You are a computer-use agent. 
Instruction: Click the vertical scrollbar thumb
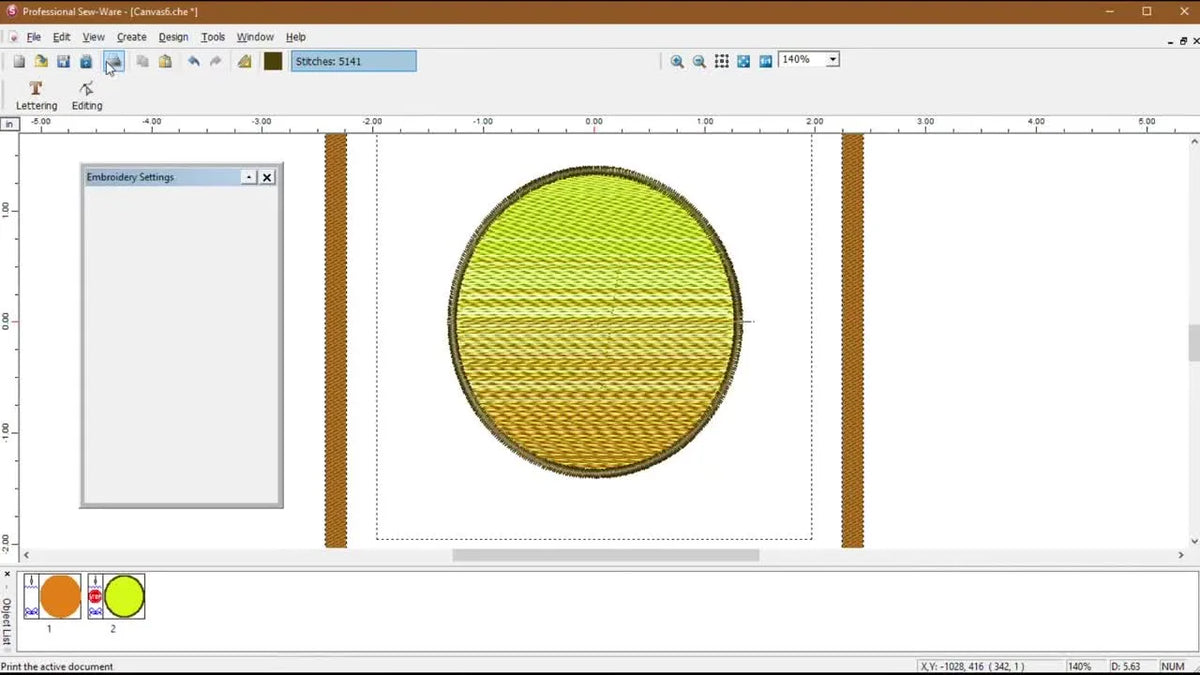[x=1193, y=343]
